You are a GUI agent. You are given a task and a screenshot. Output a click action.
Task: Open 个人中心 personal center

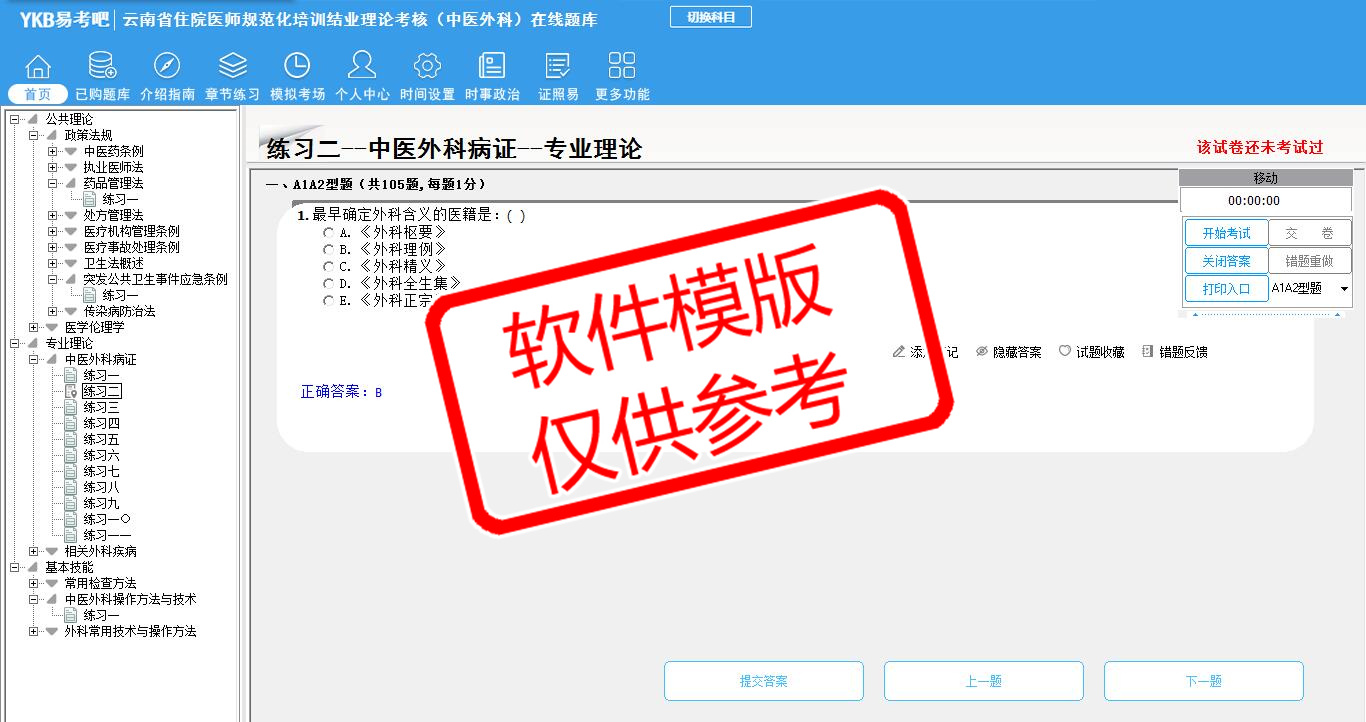[362, 68]
